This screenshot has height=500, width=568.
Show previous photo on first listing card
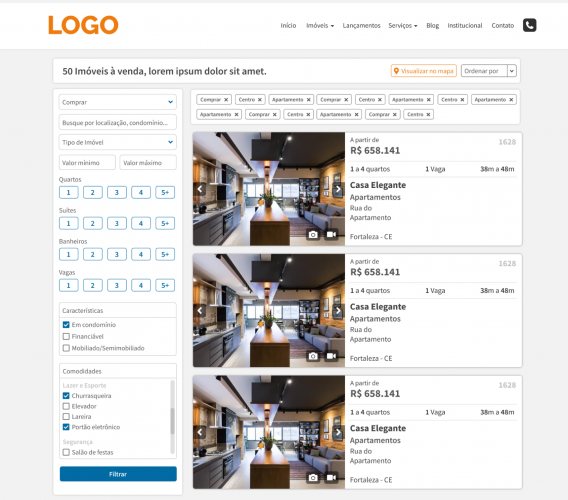200,189
